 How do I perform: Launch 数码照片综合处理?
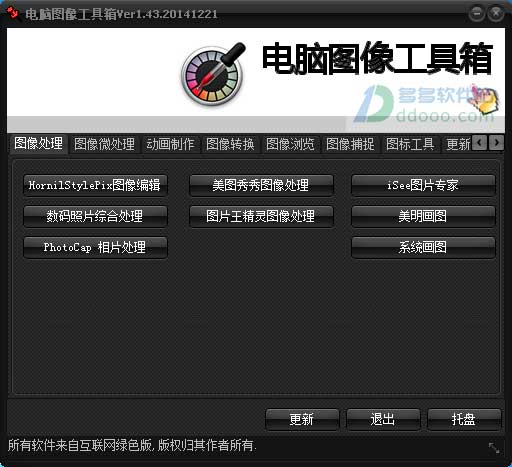pyautogui.click(x=95, y=216)
